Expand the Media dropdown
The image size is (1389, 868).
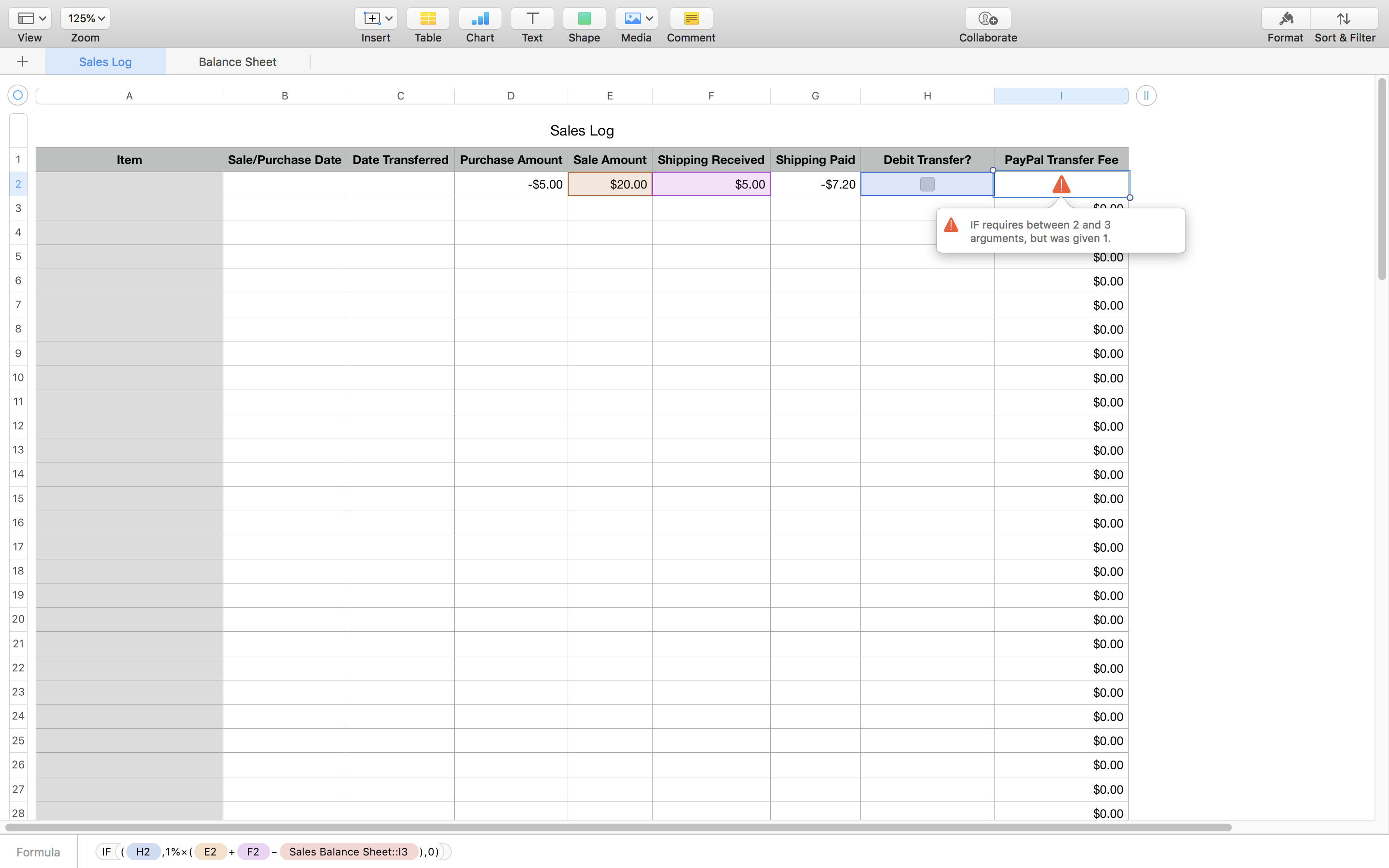coord(636,19)
